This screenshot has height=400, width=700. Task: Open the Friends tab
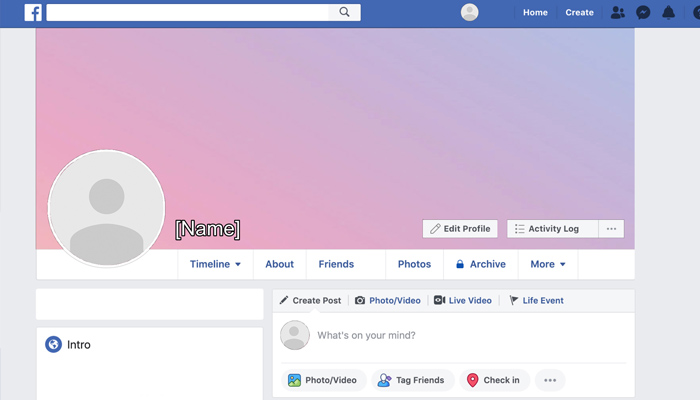tap(336, 264)
